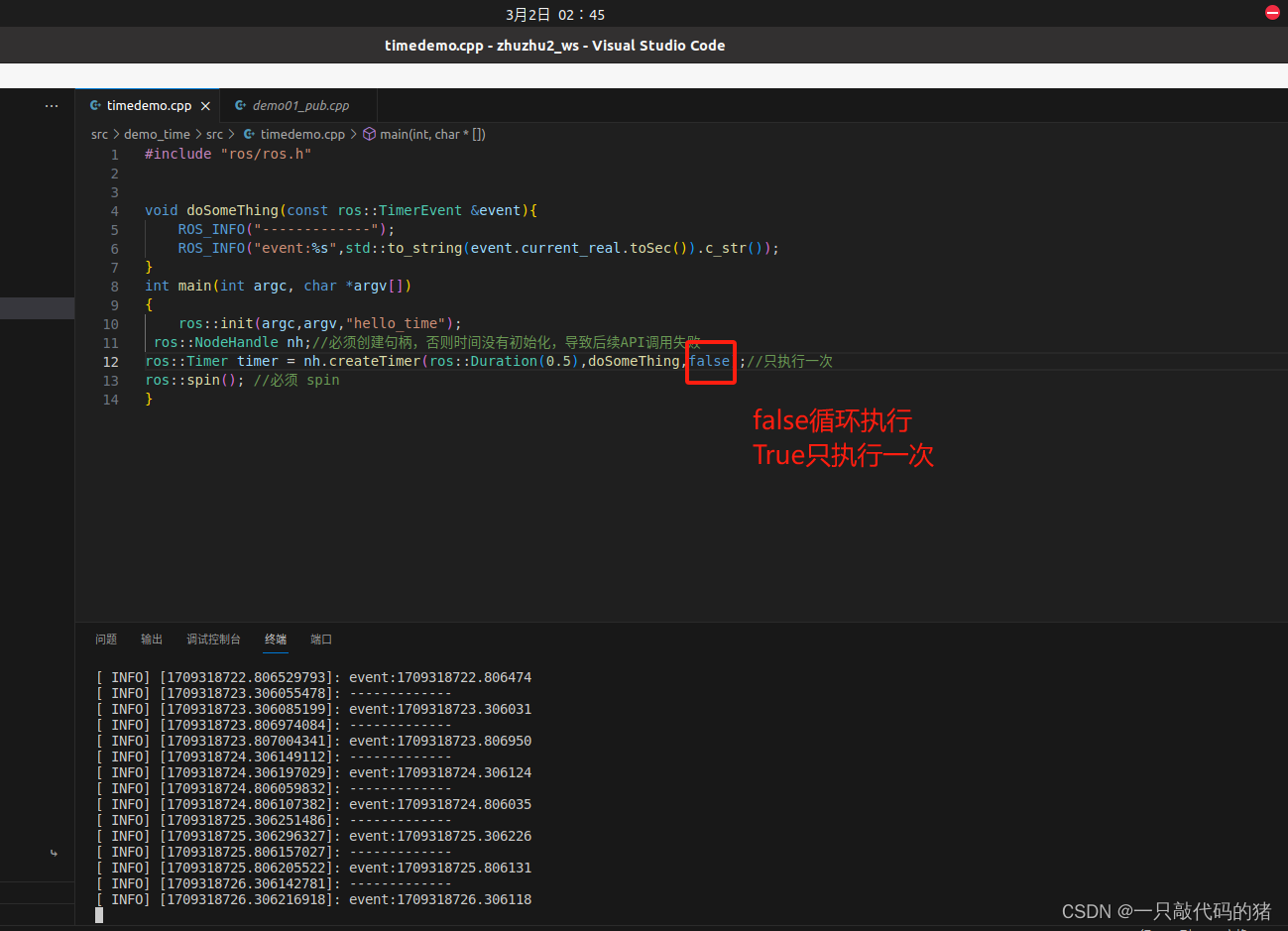
Task: Click terminal line event:1709318726.306118
Action: [440, 899]
